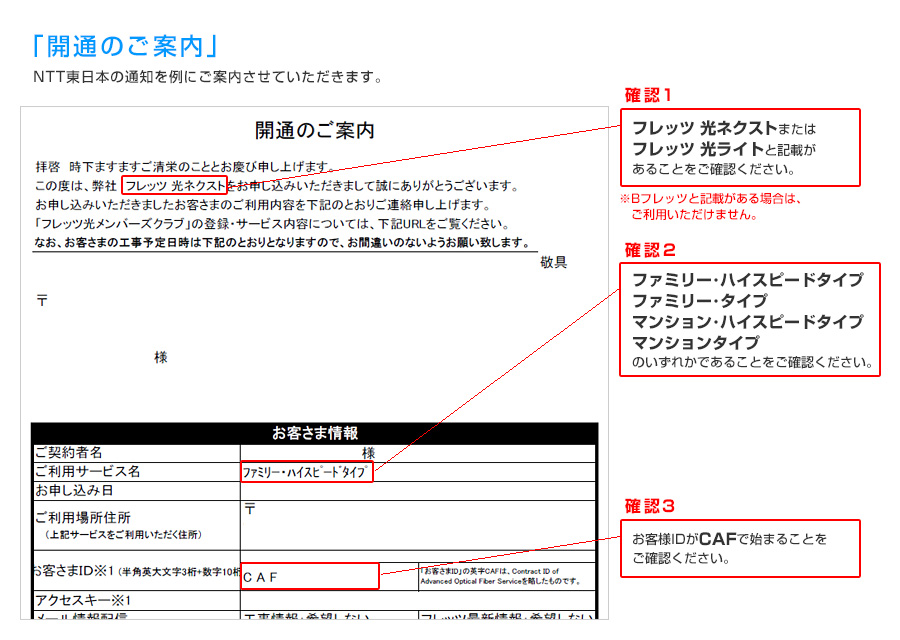Click マンションタイプ in the 確認2 box
The width and height of the screenshot is (900, 640).
tap(695, 343)
